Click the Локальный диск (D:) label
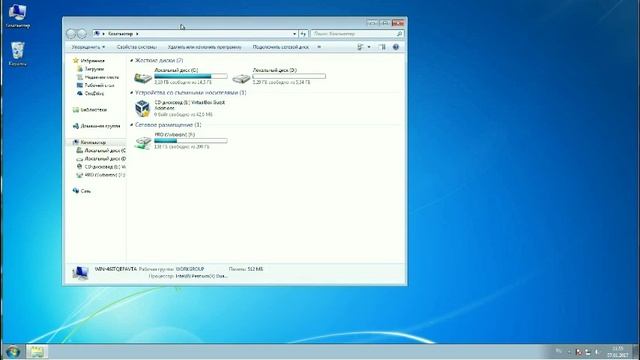This screenshot has height=360, width=640. pyautogui.click(x=274, y=70)
